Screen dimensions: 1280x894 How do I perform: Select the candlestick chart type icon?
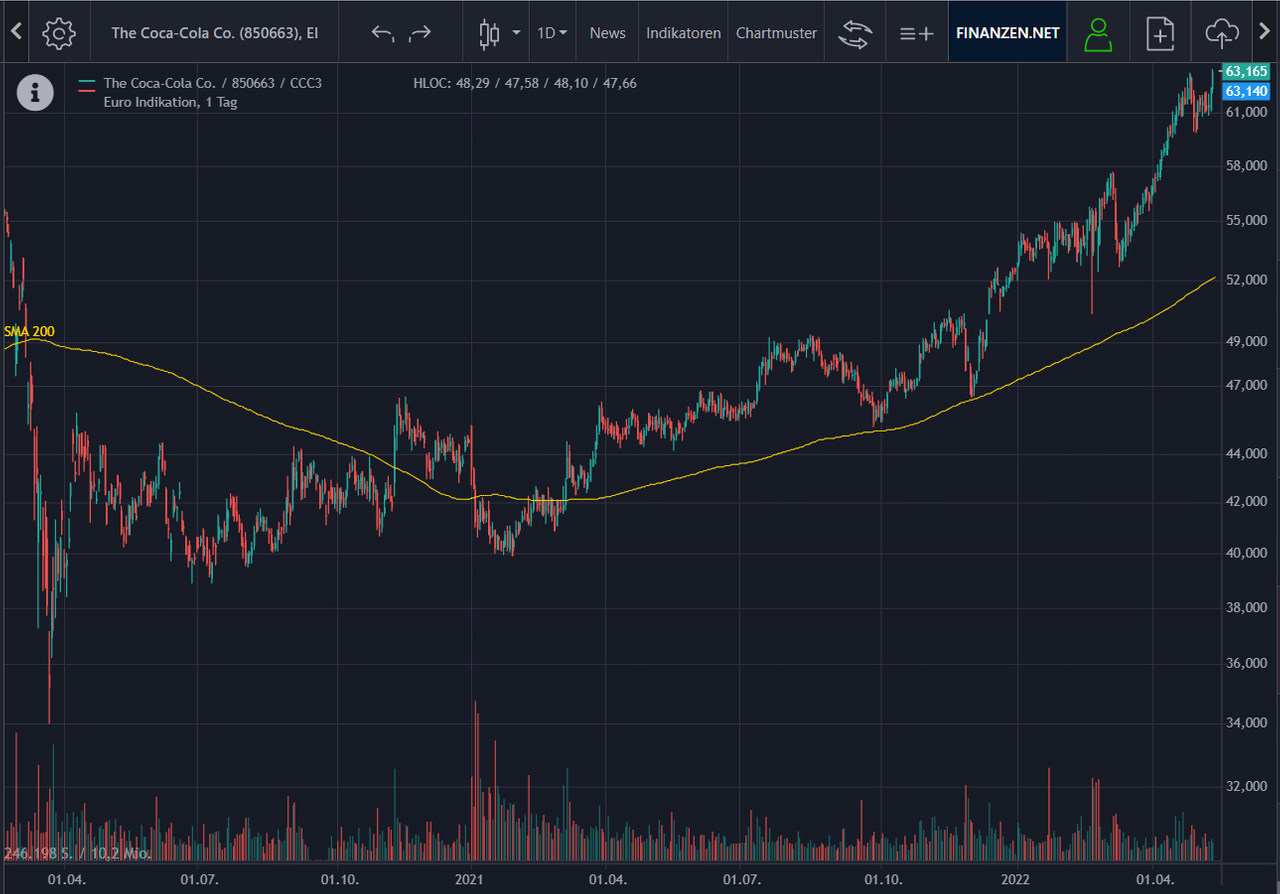[x=489, y=33]
